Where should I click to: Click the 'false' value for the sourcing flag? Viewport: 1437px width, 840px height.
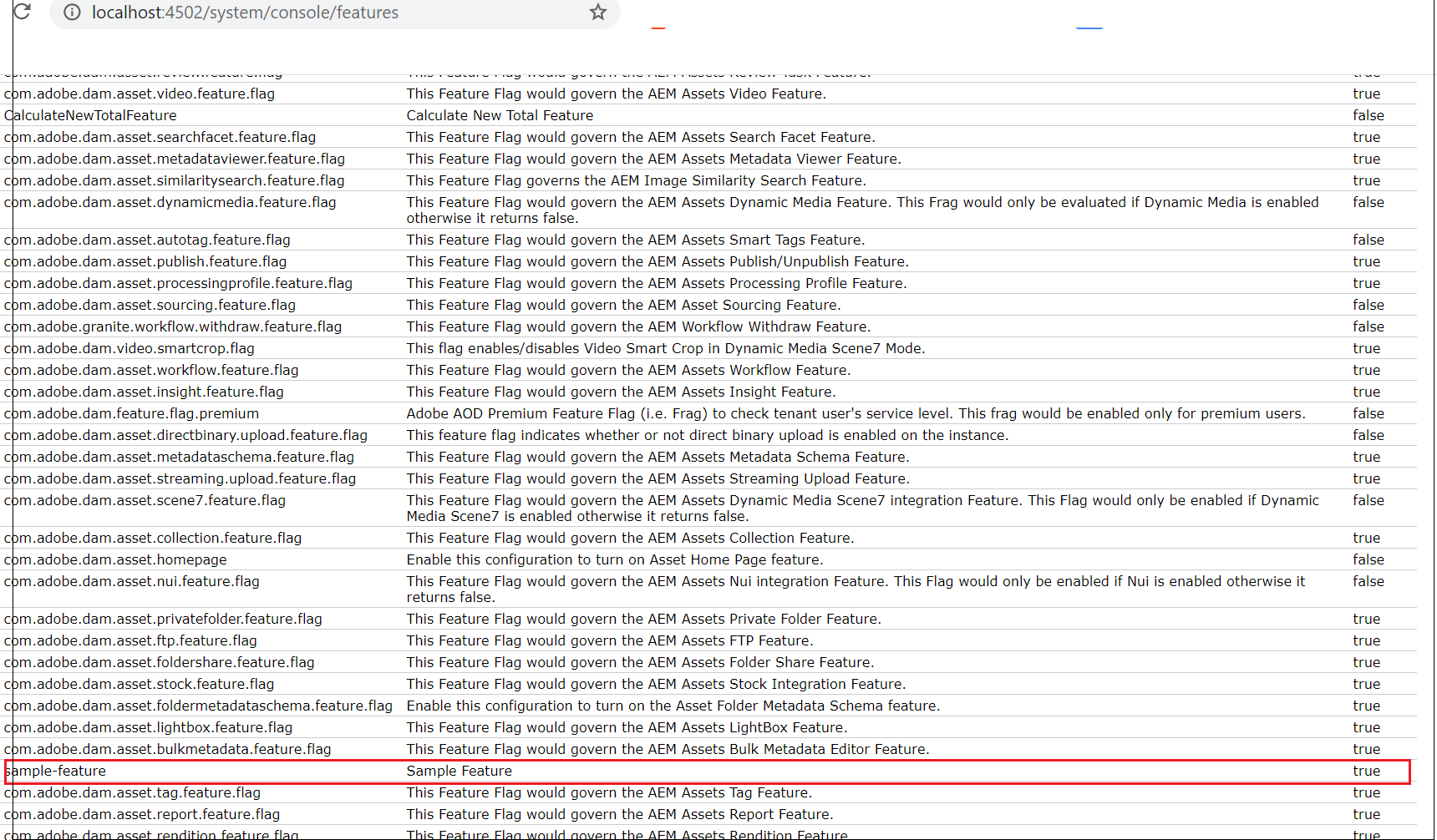1368,305
